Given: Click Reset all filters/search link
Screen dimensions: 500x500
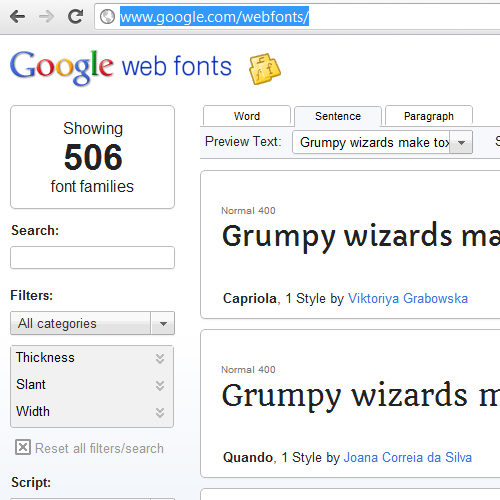Looking at the screenshot, I should click(99, 448).
